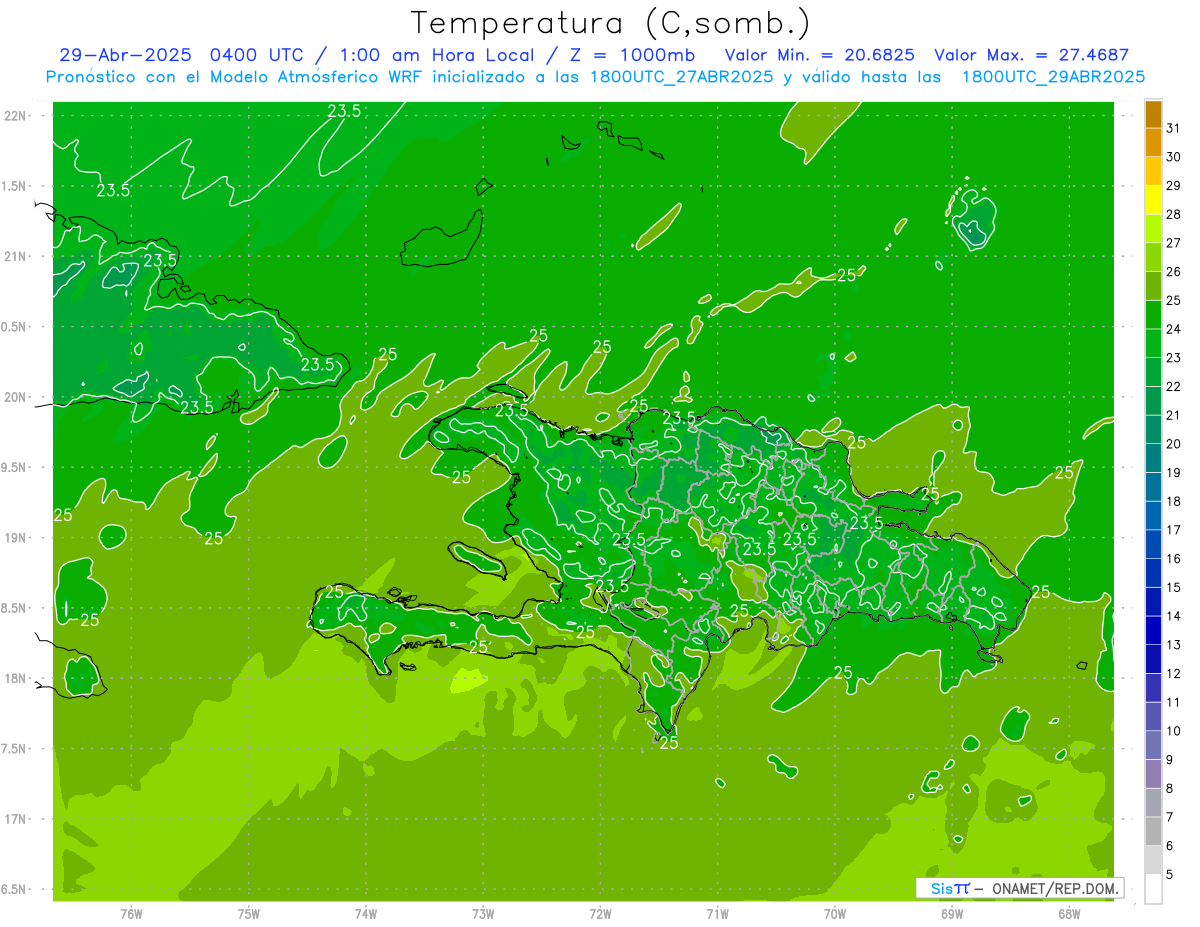Select the "75W" longitude axis label
The height and width of the screenshot is (927, 1200).
tap(249, 914)
